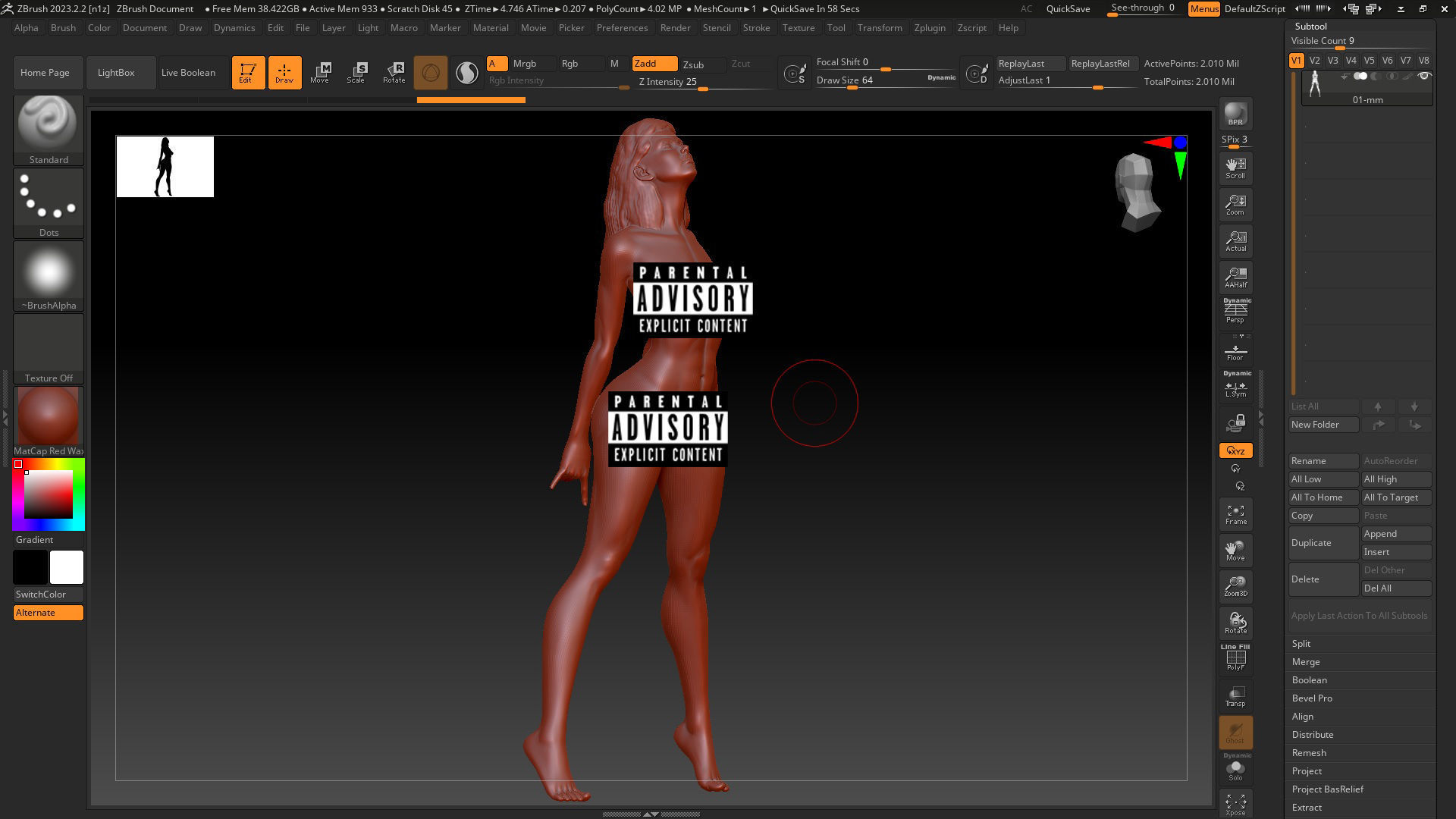The image size is (1456, 819).
Task: Toggle Ghost transparency
Action: point(1235,732)
